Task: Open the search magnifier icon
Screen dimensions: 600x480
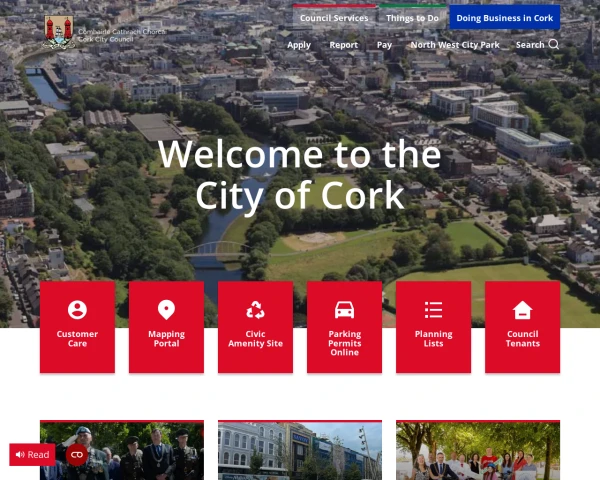Action: click(554, 44)
